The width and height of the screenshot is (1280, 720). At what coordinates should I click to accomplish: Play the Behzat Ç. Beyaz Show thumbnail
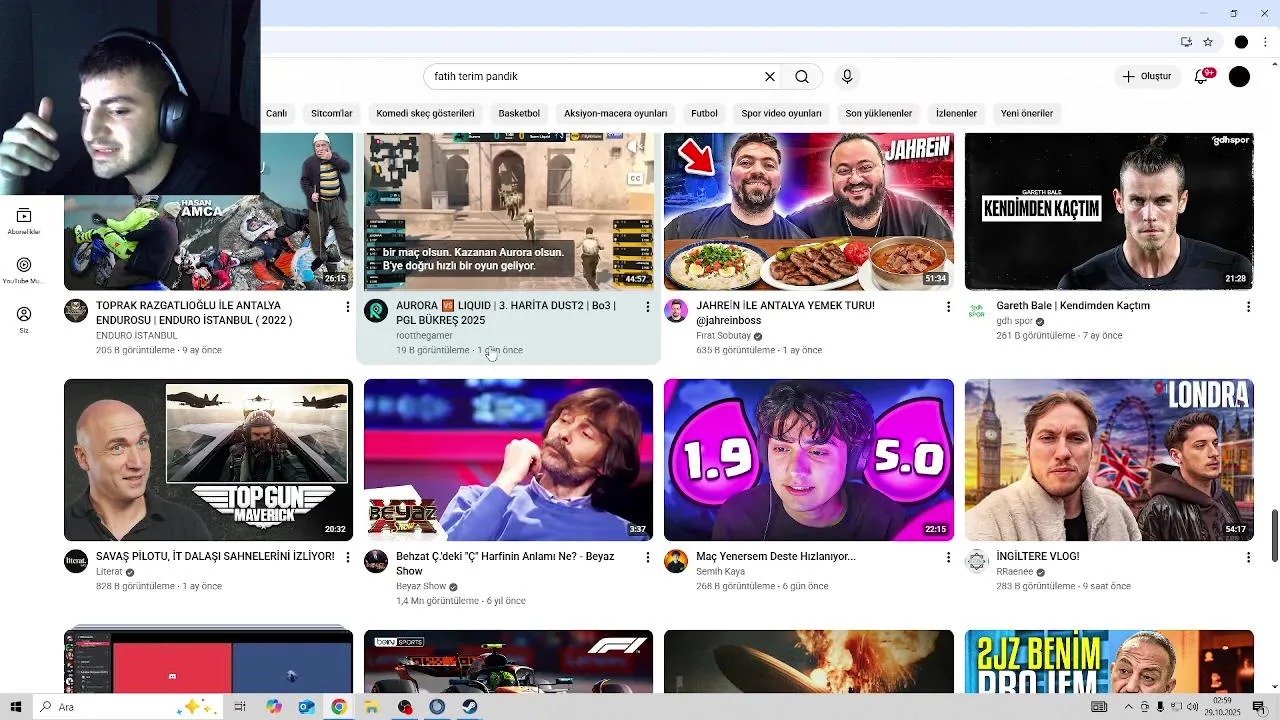[508, 460]
